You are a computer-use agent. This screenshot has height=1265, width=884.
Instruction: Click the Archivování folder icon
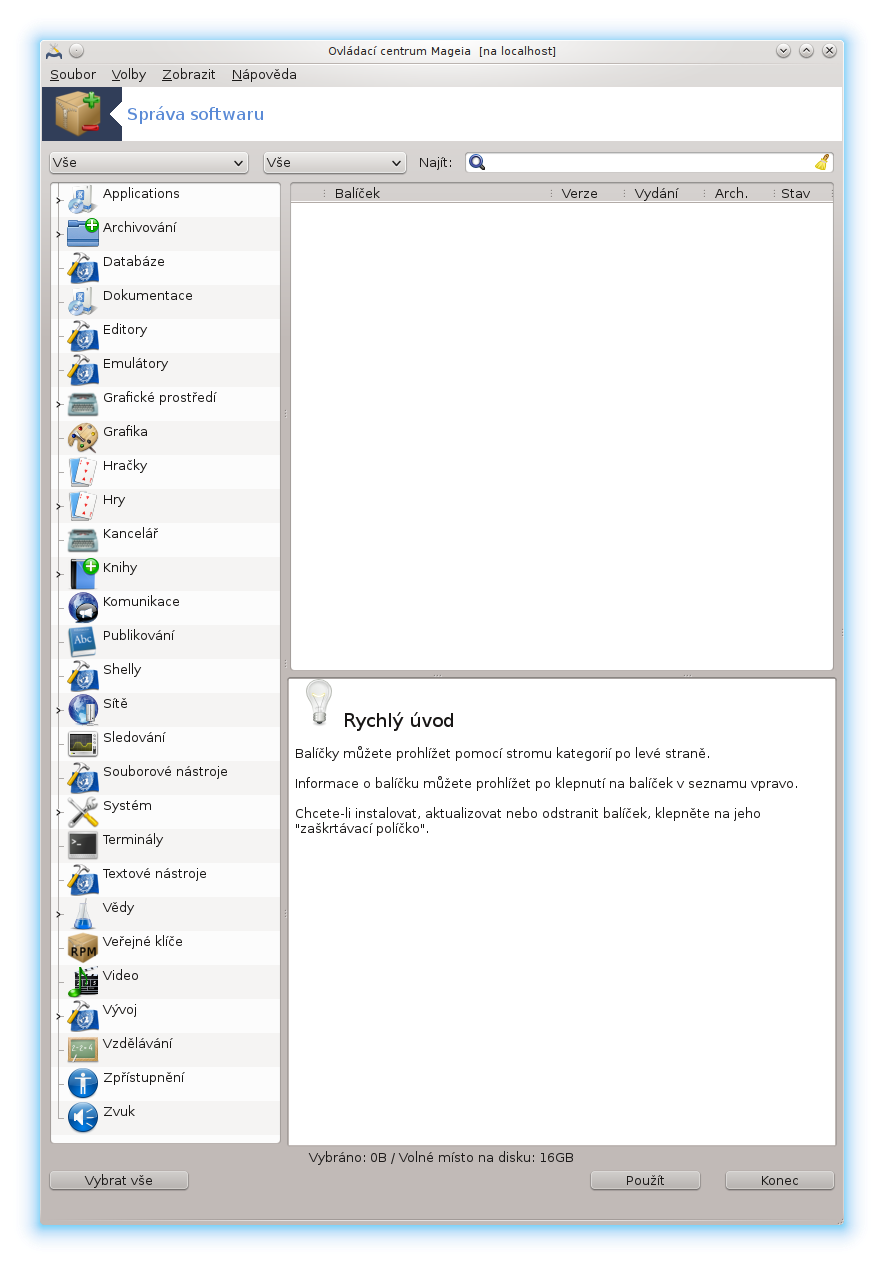point(83,234)
